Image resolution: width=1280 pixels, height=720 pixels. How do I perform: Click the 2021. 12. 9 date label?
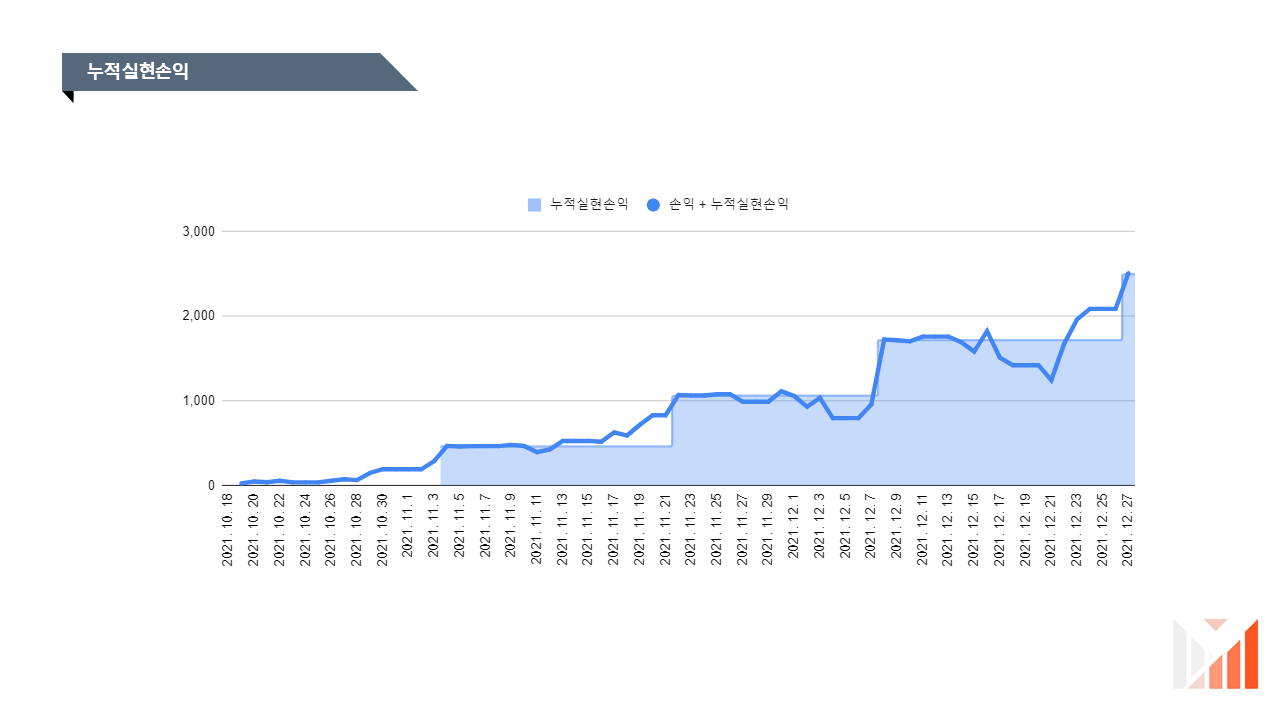(897, 526)
